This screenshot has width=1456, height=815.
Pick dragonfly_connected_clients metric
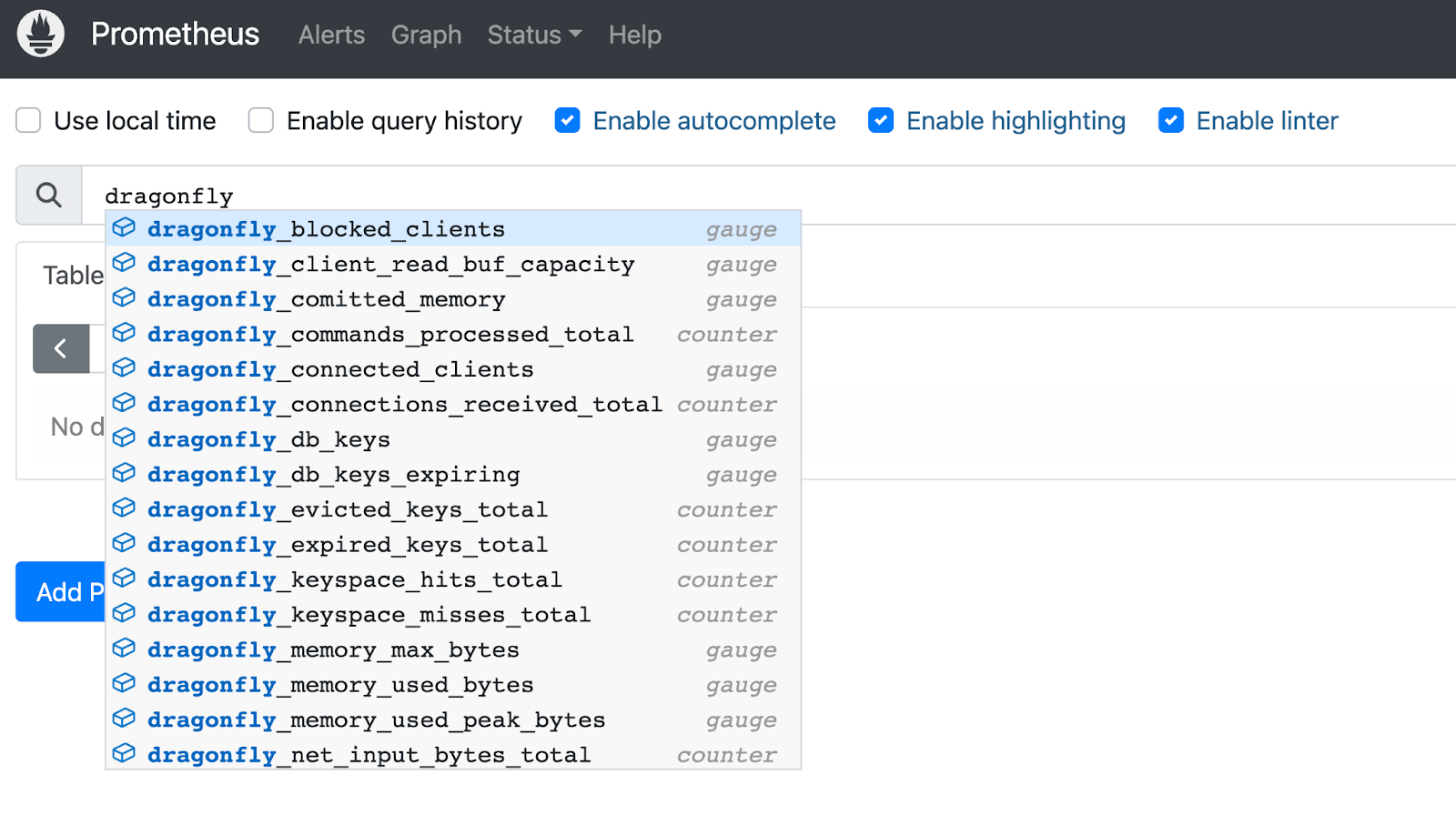453,368
